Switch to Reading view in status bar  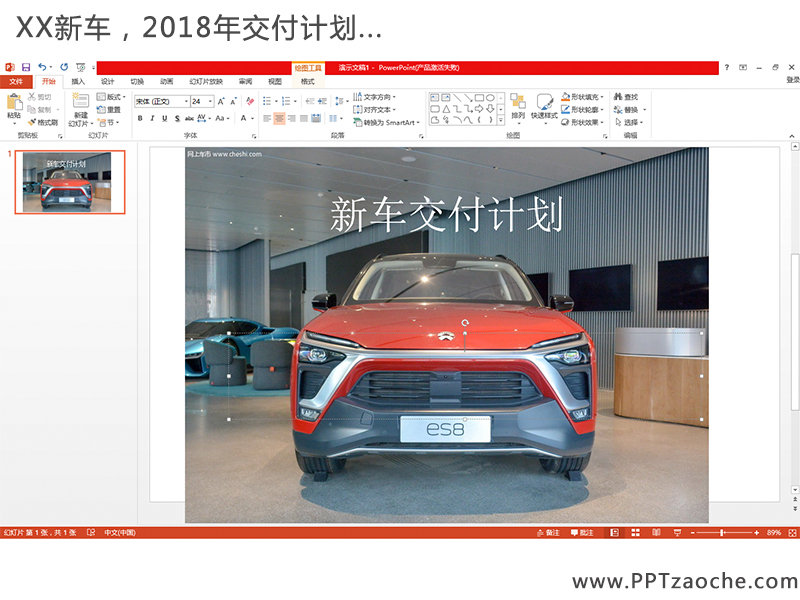[656, 533]
